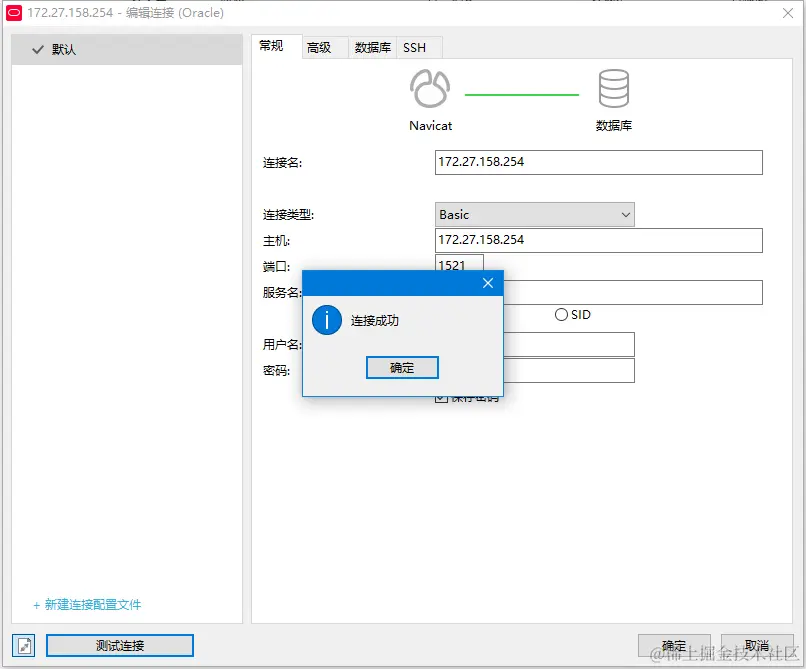Select the SID radio button
The image size is (806, 669).
[x=562, y=315]
